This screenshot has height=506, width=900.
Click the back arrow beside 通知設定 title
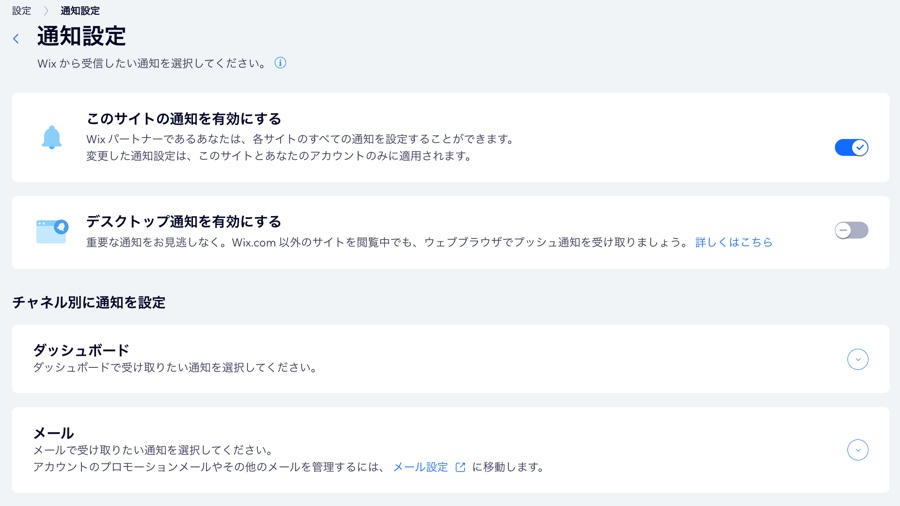point(16,39)
